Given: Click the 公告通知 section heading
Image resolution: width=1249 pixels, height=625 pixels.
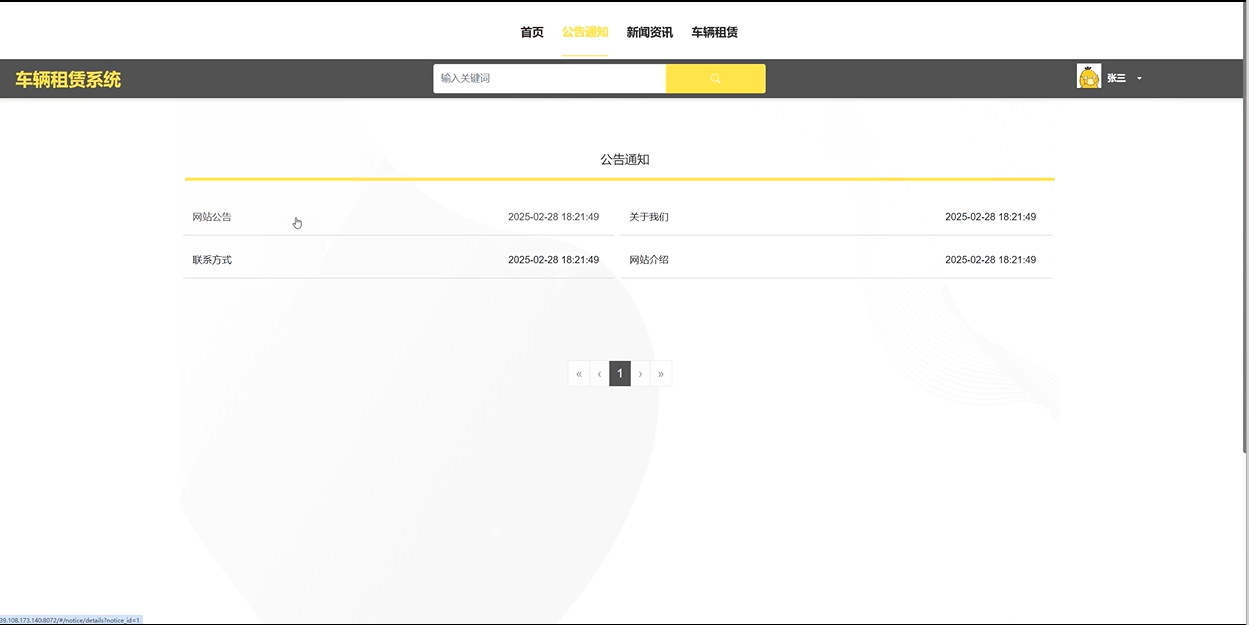Looking at the screenshot, I should 625,160.
